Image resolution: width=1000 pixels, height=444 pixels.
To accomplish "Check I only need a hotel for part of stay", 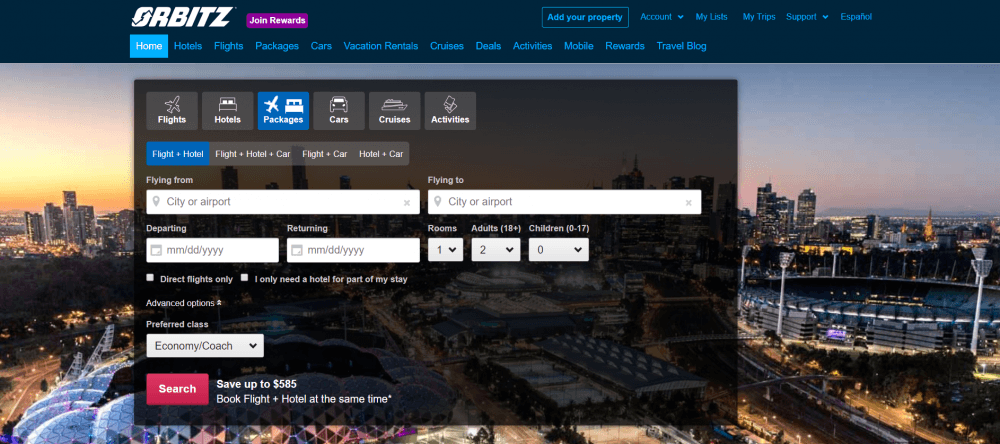I will pyautogui.click(x=245, y=278).
